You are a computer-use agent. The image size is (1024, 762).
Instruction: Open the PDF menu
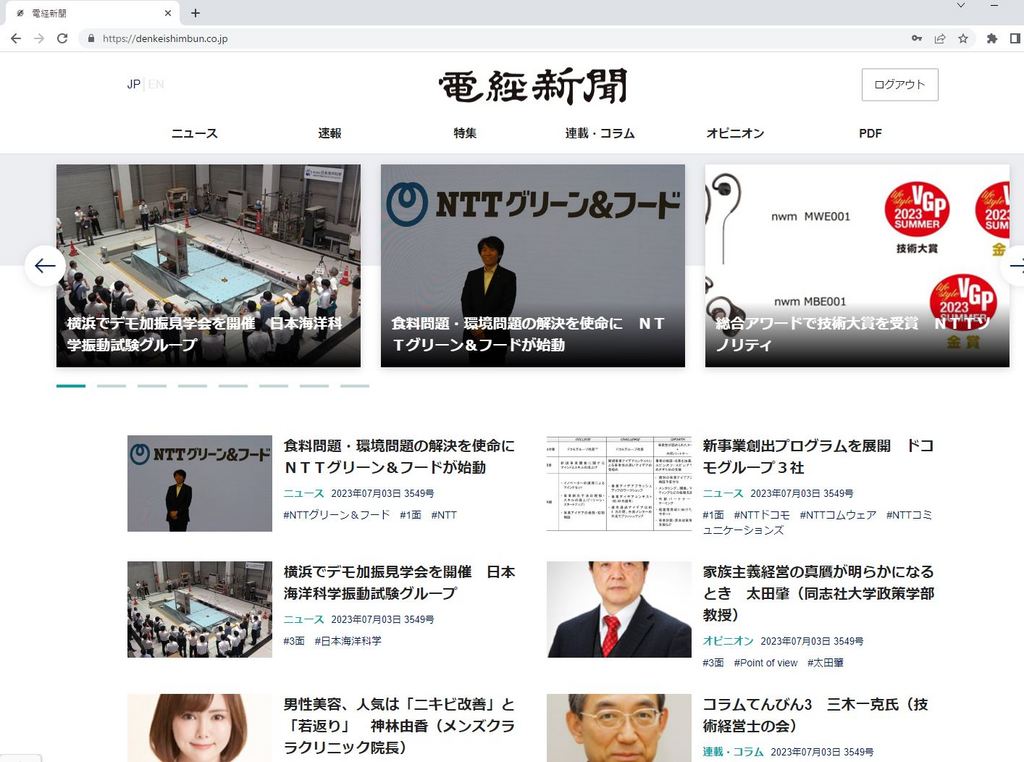pyautogui.click(x=870, y=133)
